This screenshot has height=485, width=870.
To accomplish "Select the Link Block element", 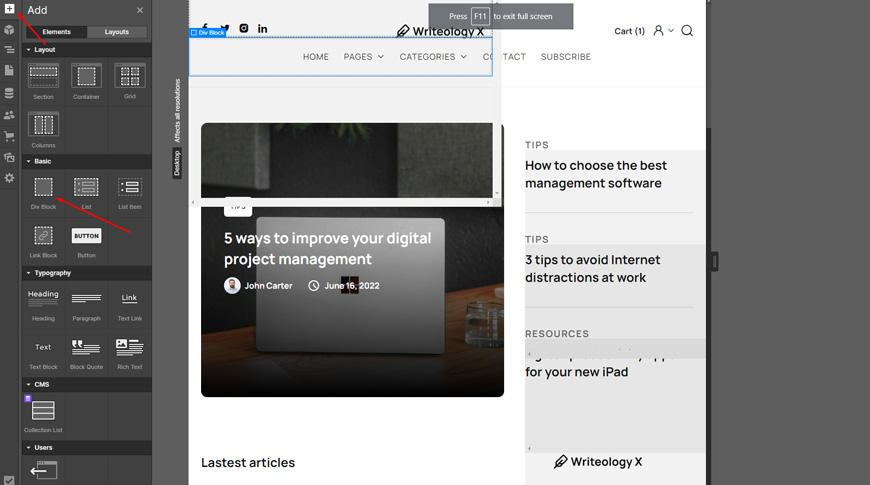I will pos(43,241).
